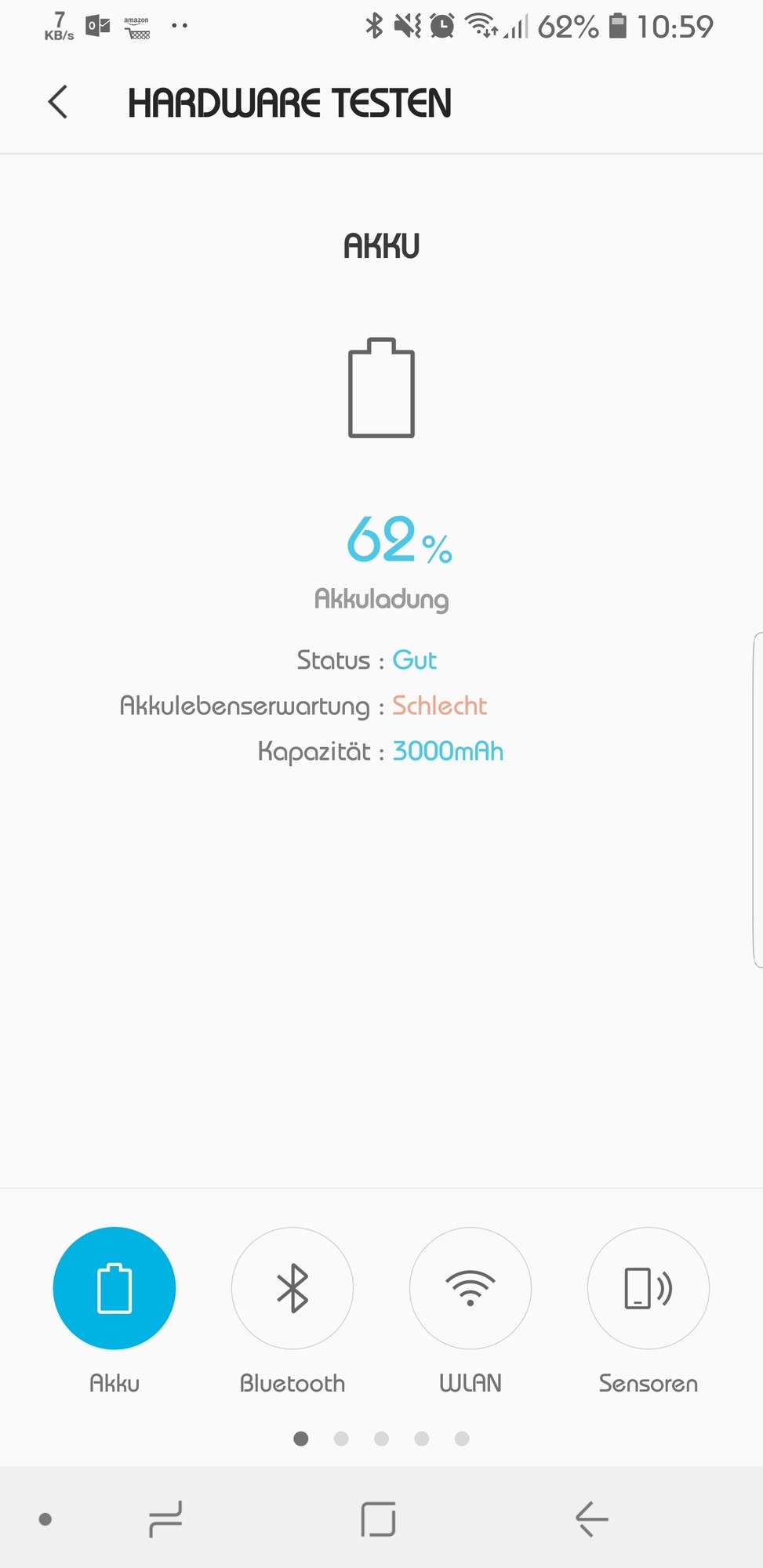Select the Akku battery test icon
763x1568 pixels.
click(x=114, y=1288)
